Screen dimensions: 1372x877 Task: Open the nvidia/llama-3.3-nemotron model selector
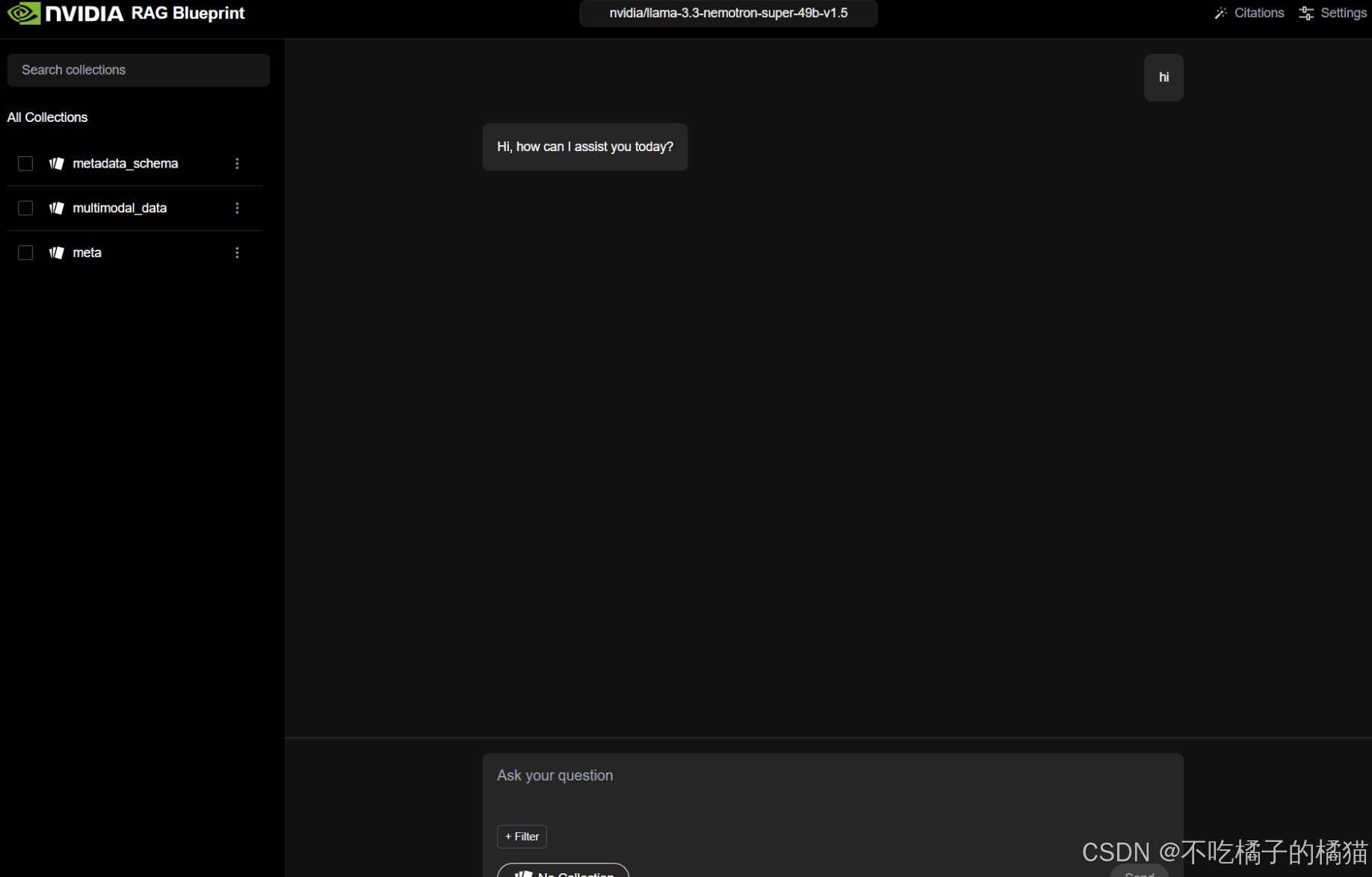tap(729, 13)
